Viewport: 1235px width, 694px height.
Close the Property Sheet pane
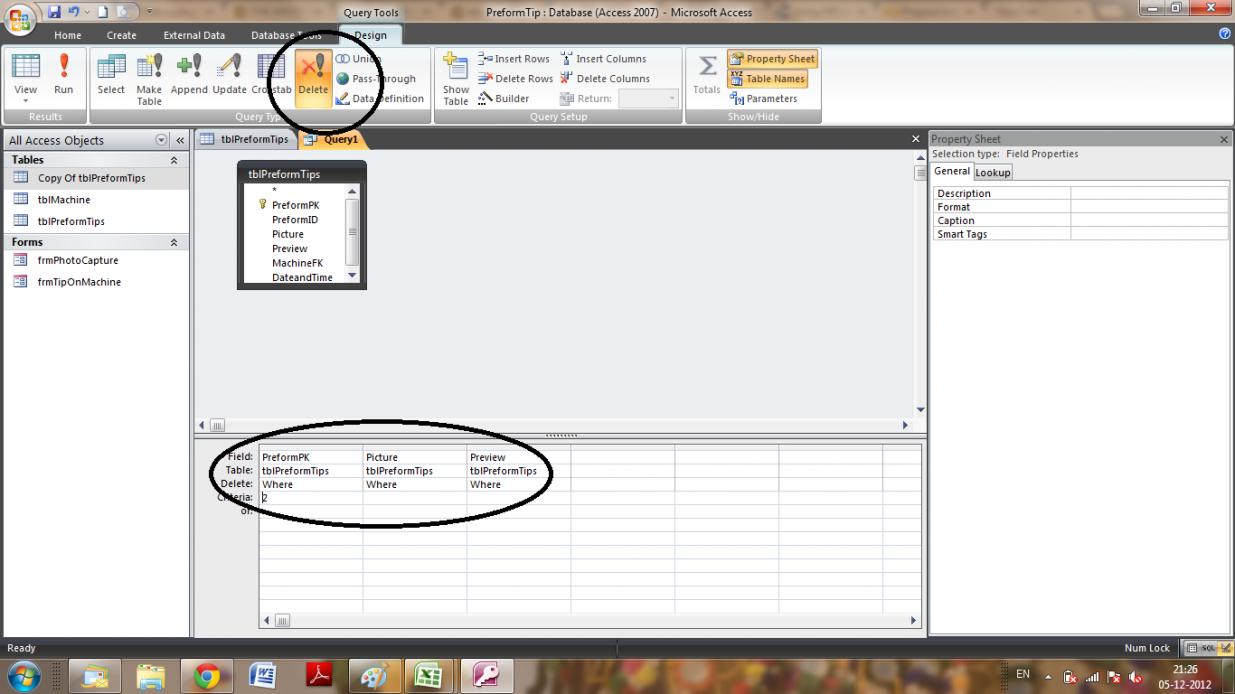[1224, 139]
